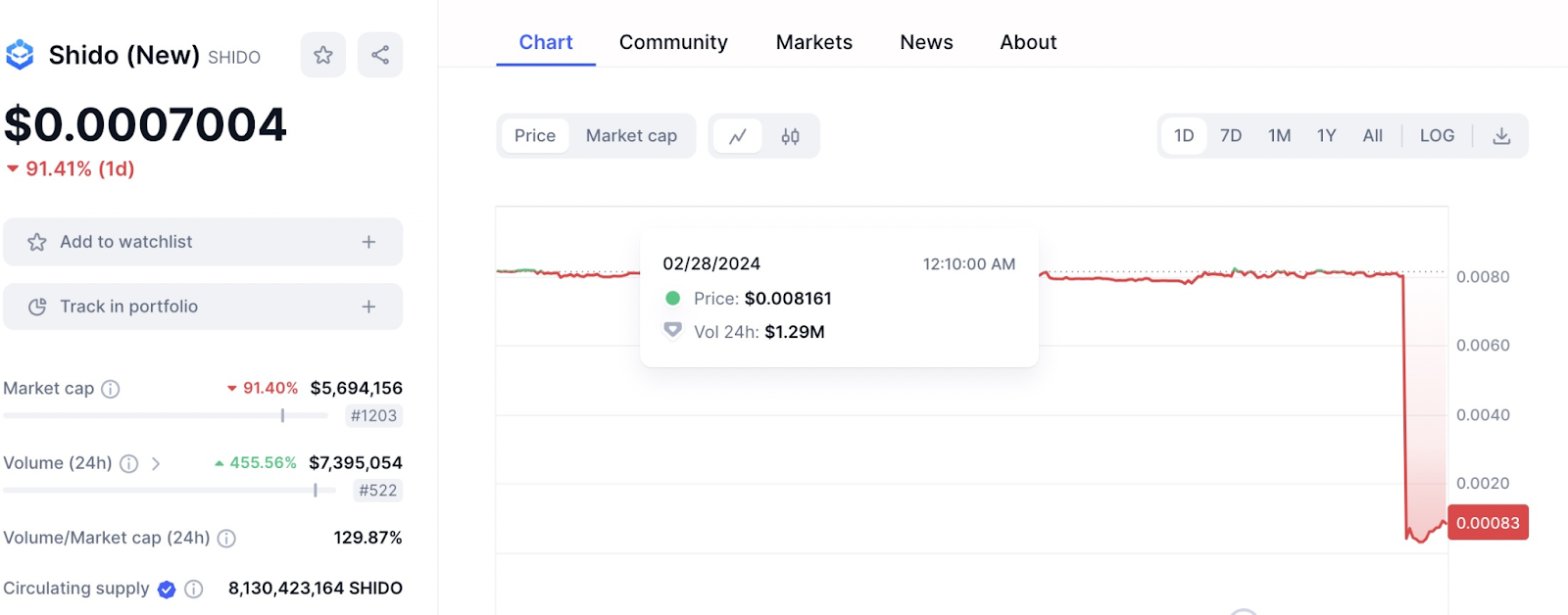This screenshot has height=615, width=1568.
Task: Select the line chart view icon
Action: click(x=738, y=136)
